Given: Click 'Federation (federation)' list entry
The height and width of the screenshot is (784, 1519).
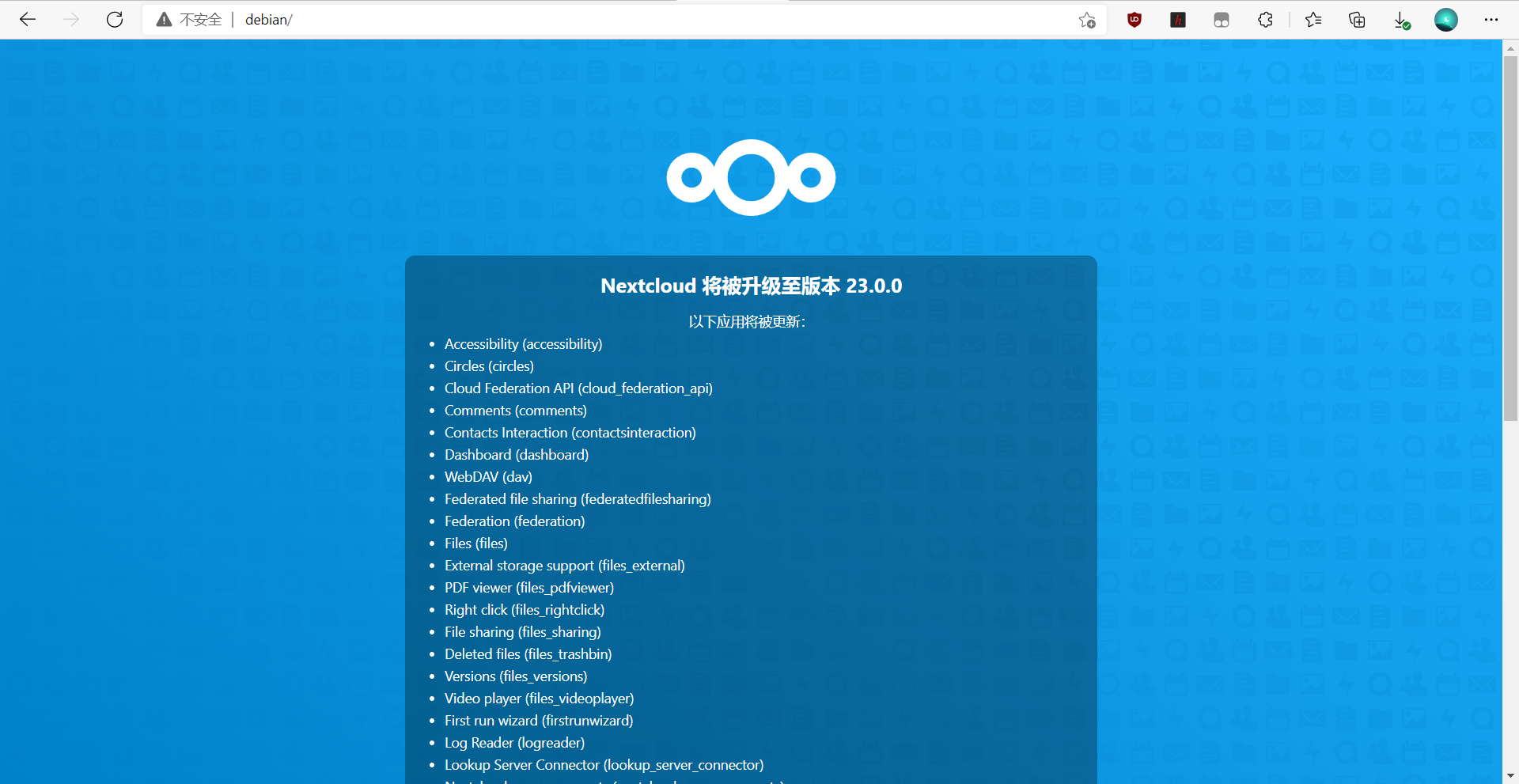Looking at the screenshot, I should (x=515, y=521).
